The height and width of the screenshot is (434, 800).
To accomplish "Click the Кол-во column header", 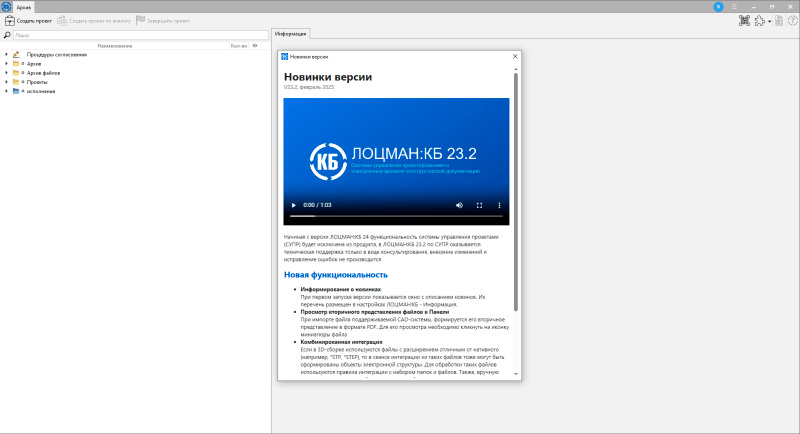I will click(239, 46).
